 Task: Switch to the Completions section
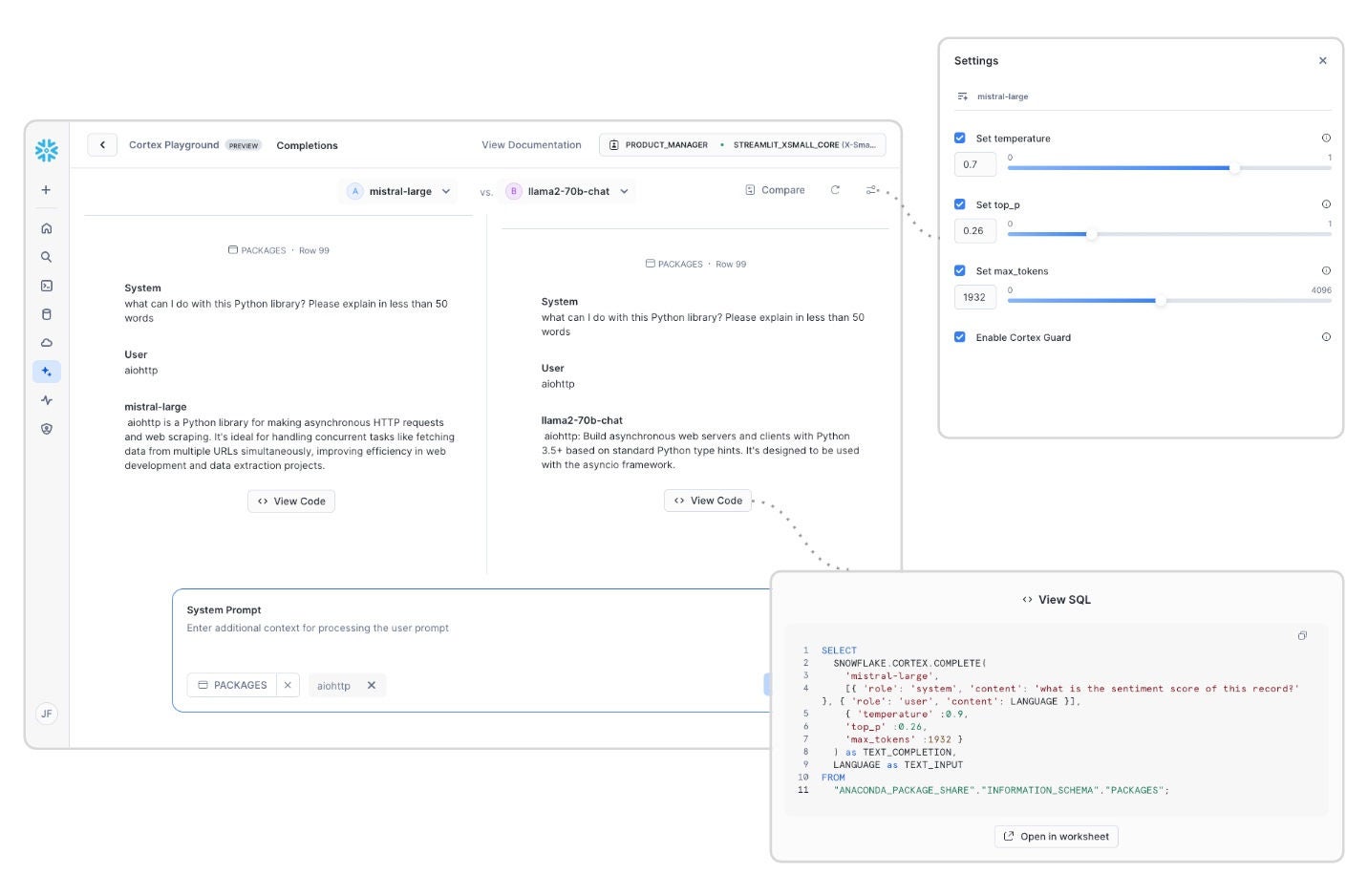tap(307, 145)
